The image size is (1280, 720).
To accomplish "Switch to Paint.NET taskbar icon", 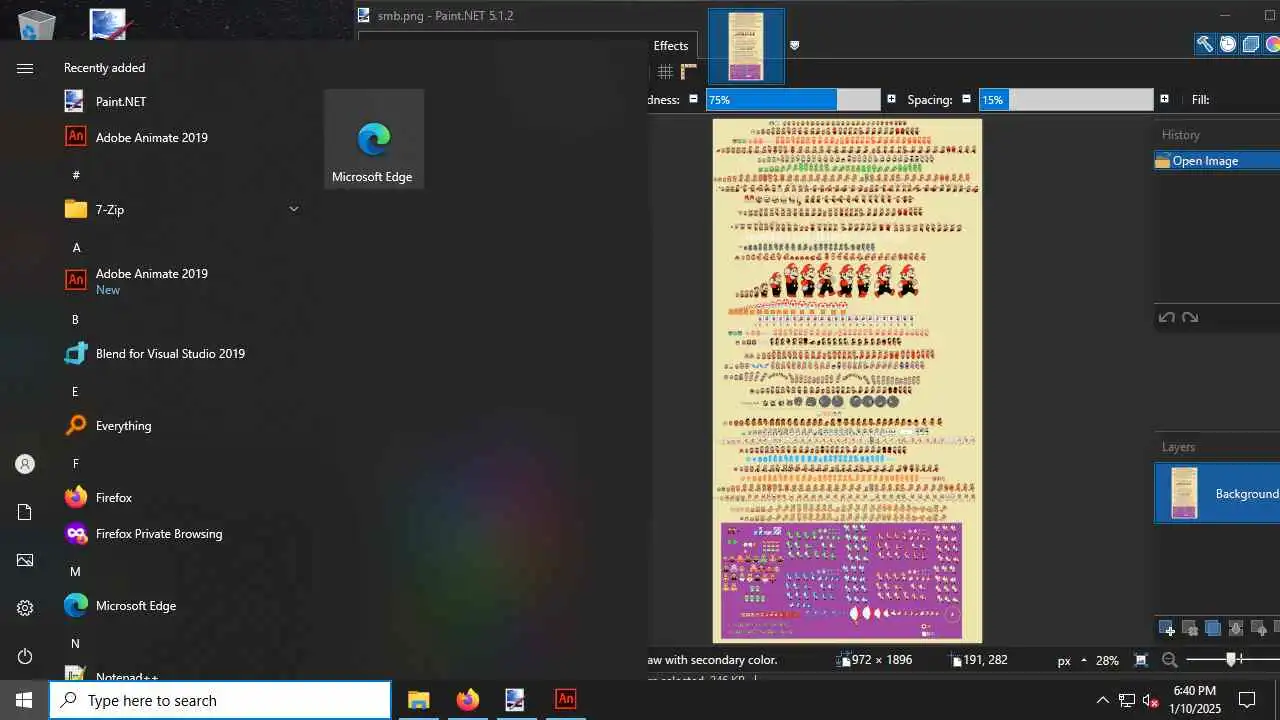I will pos(515,700).
